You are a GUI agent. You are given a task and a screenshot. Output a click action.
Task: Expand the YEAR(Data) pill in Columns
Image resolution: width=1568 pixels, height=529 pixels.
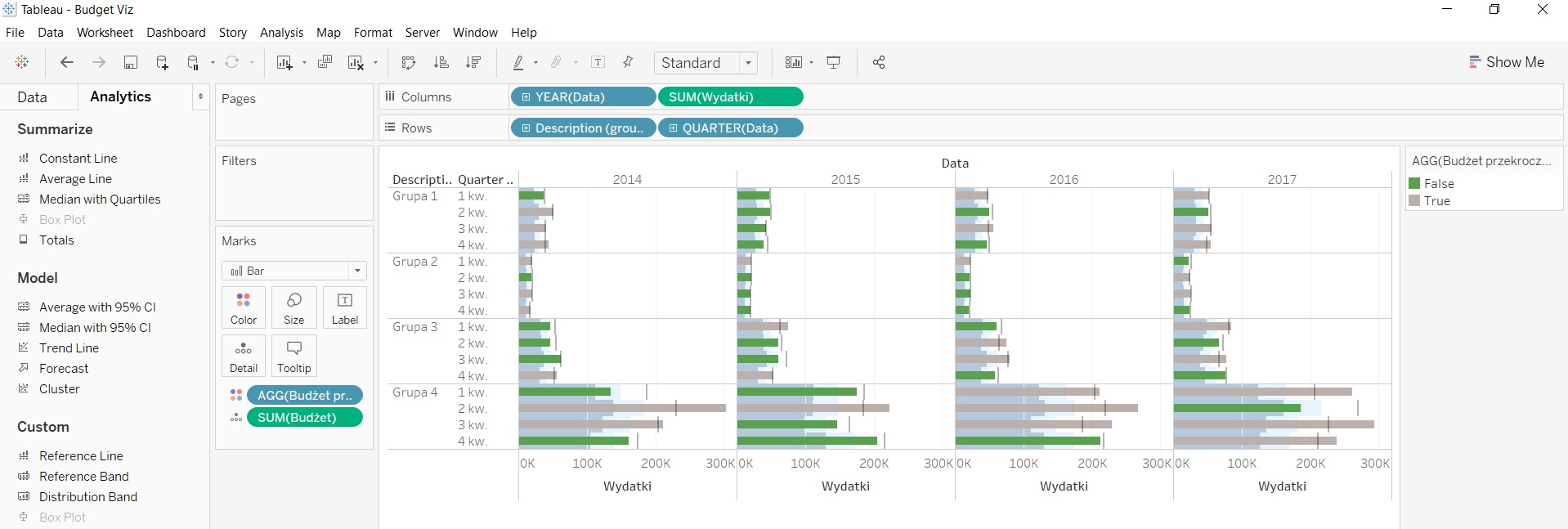[x=526, y=97]
